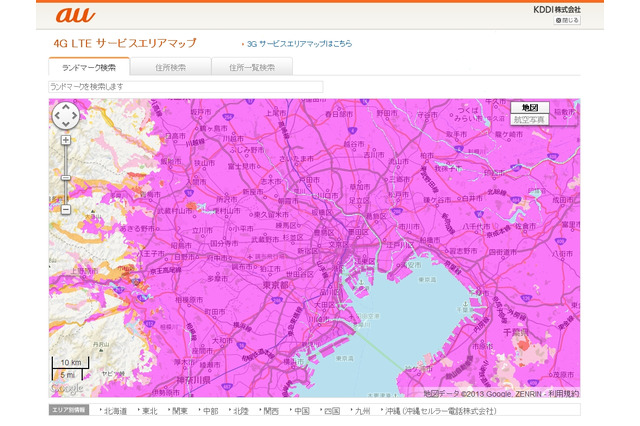Open the 3G サービスエリアマップ link

coord(298,44)
